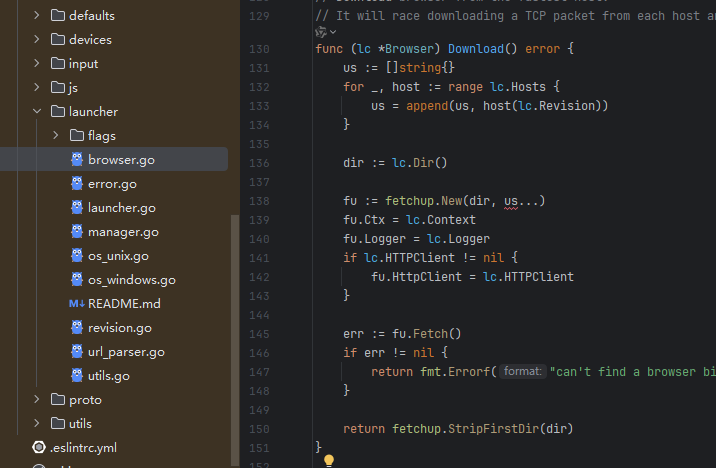716x468 pixels.
Task: Select the utils.go file
Action: 109,376
